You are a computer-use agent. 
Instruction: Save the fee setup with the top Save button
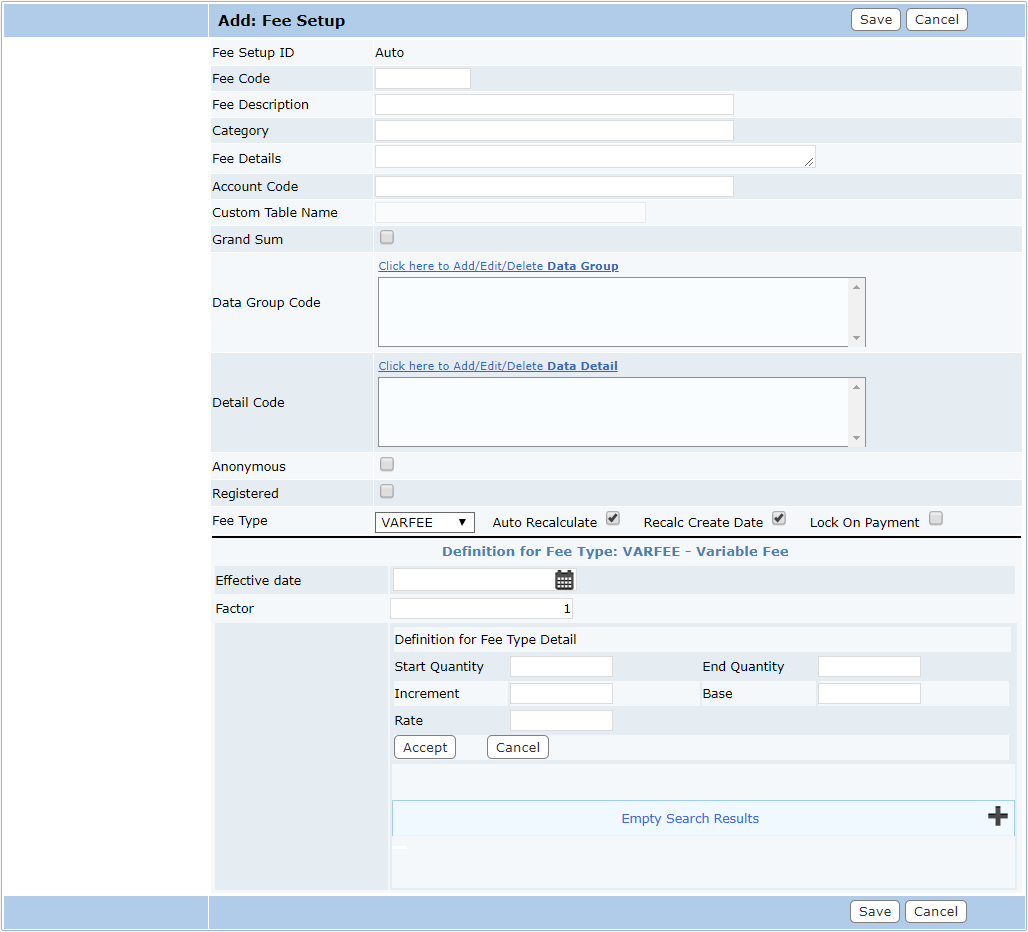click(x=875, y=19)
